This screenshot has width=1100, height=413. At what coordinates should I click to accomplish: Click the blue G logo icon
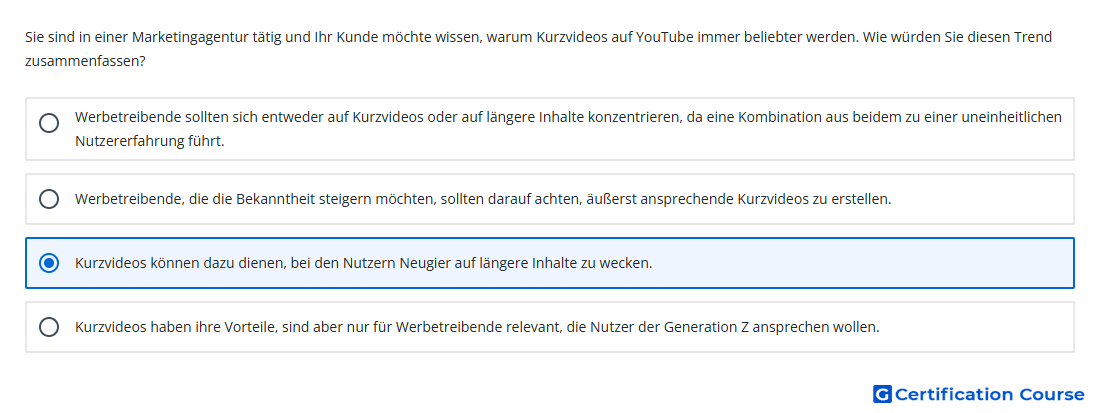tap(882, 394)
